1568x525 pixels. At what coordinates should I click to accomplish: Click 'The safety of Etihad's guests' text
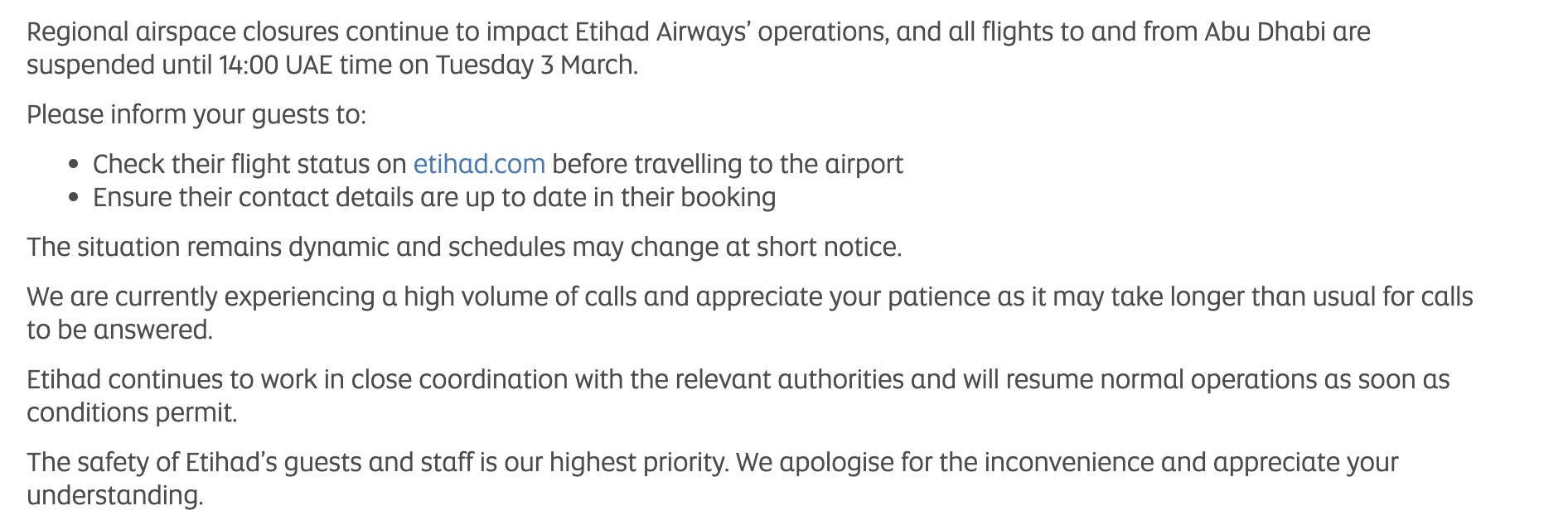(192, 462)
